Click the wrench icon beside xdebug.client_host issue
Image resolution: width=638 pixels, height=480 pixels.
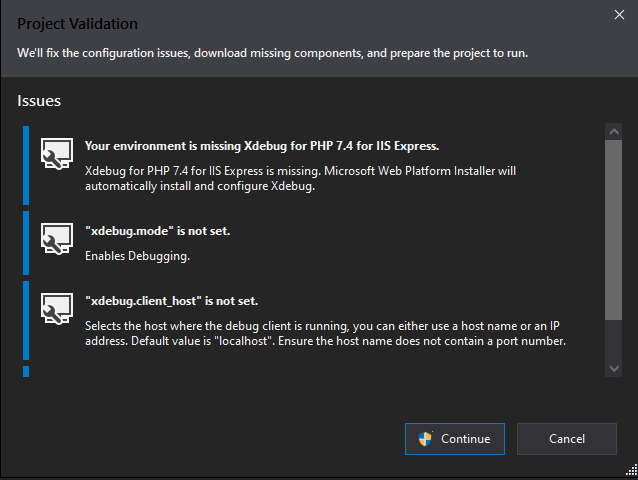coord(57,308)
